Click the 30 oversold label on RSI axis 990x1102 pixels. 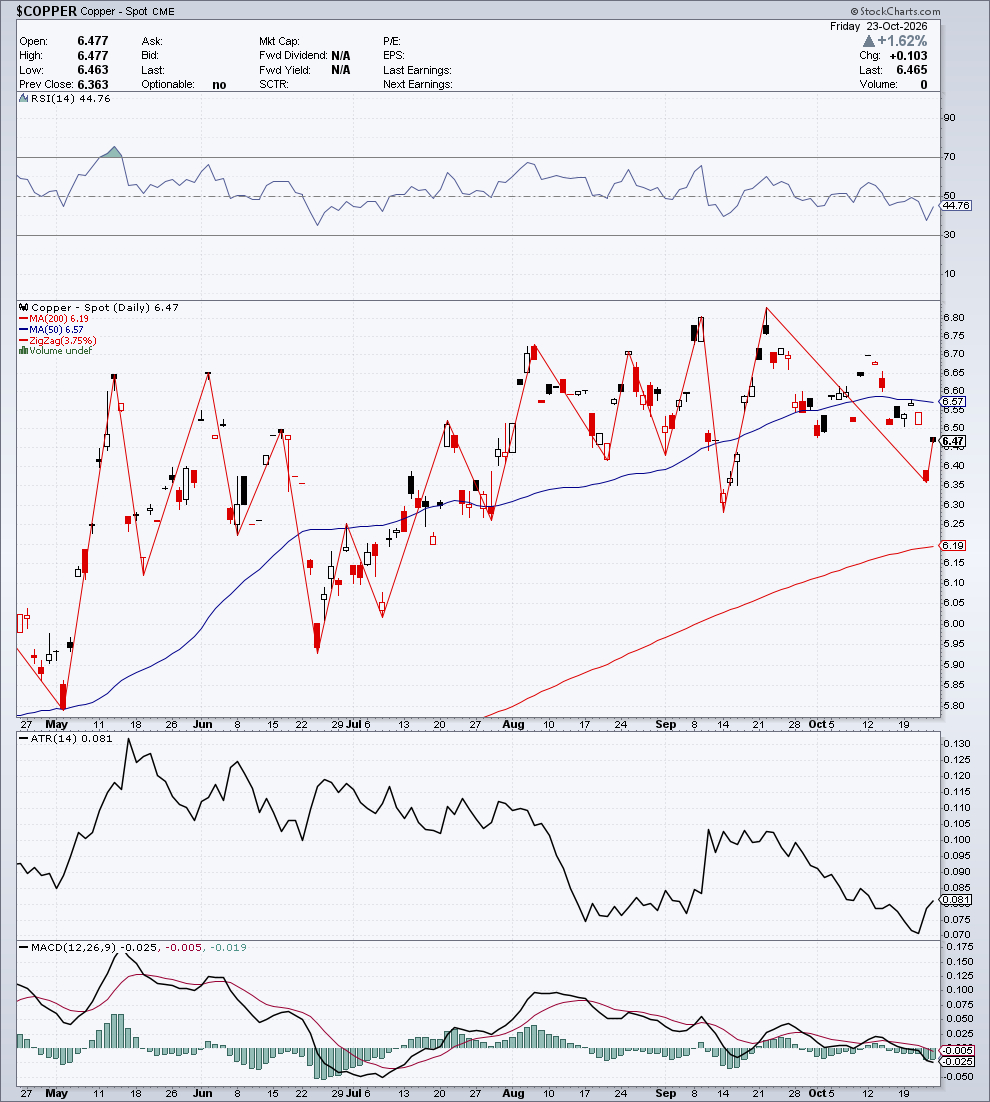[949, 235]
